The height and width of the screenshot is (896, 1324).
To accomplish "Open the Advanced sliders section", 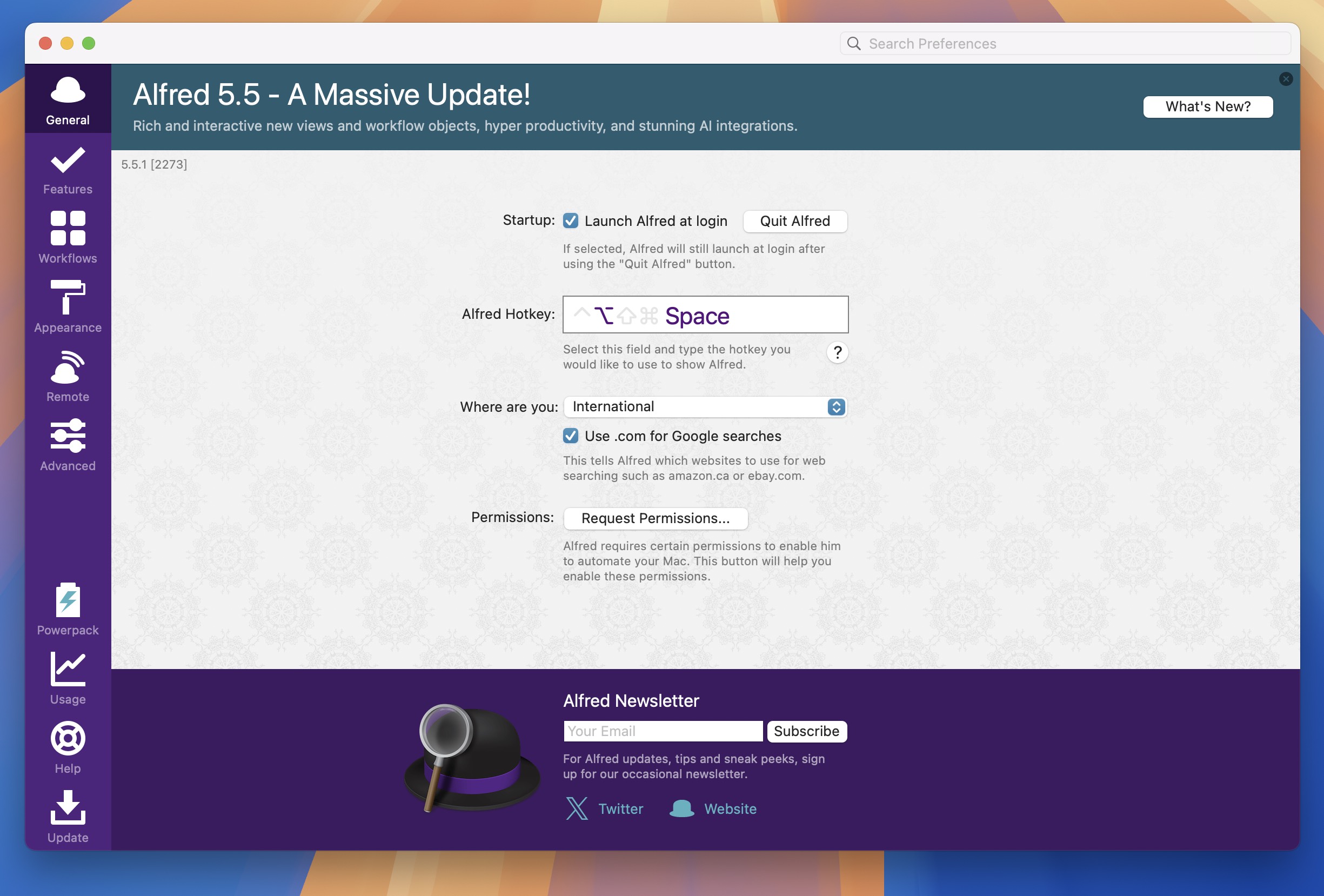I will pos(68,445).
